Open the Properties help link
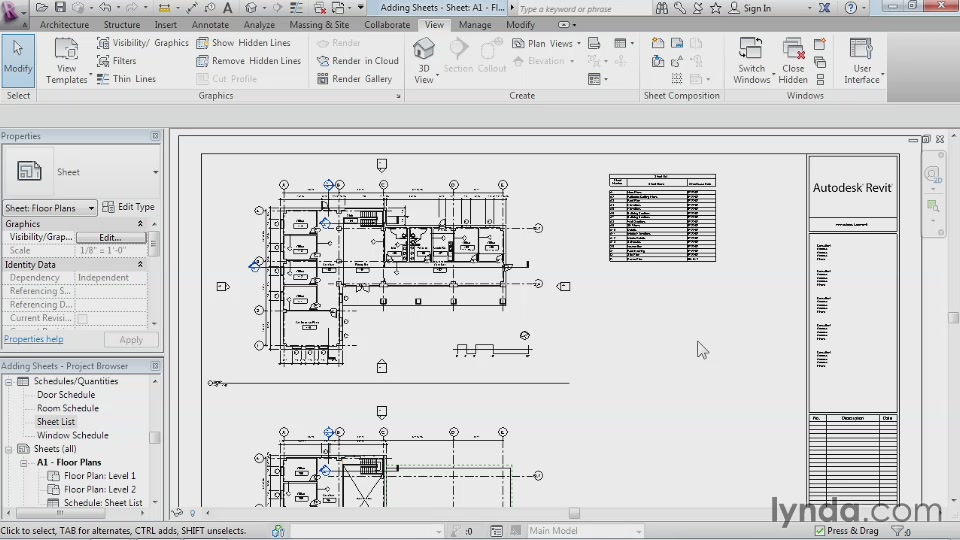Viewport: 960px width, 540px height. click(x=34, y=339)
